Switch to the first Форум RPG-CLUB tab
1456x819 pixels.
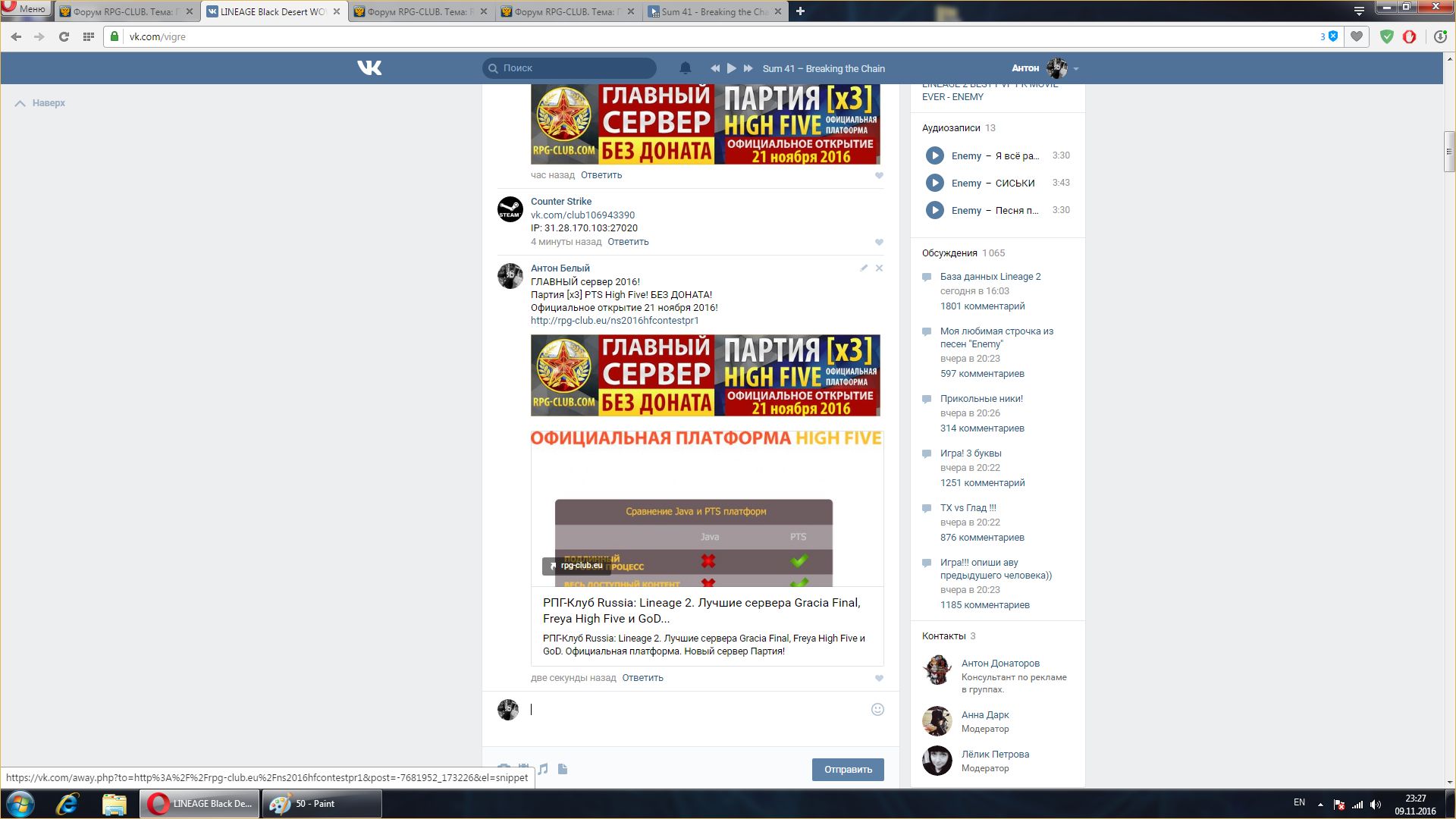tap(126, 11)
